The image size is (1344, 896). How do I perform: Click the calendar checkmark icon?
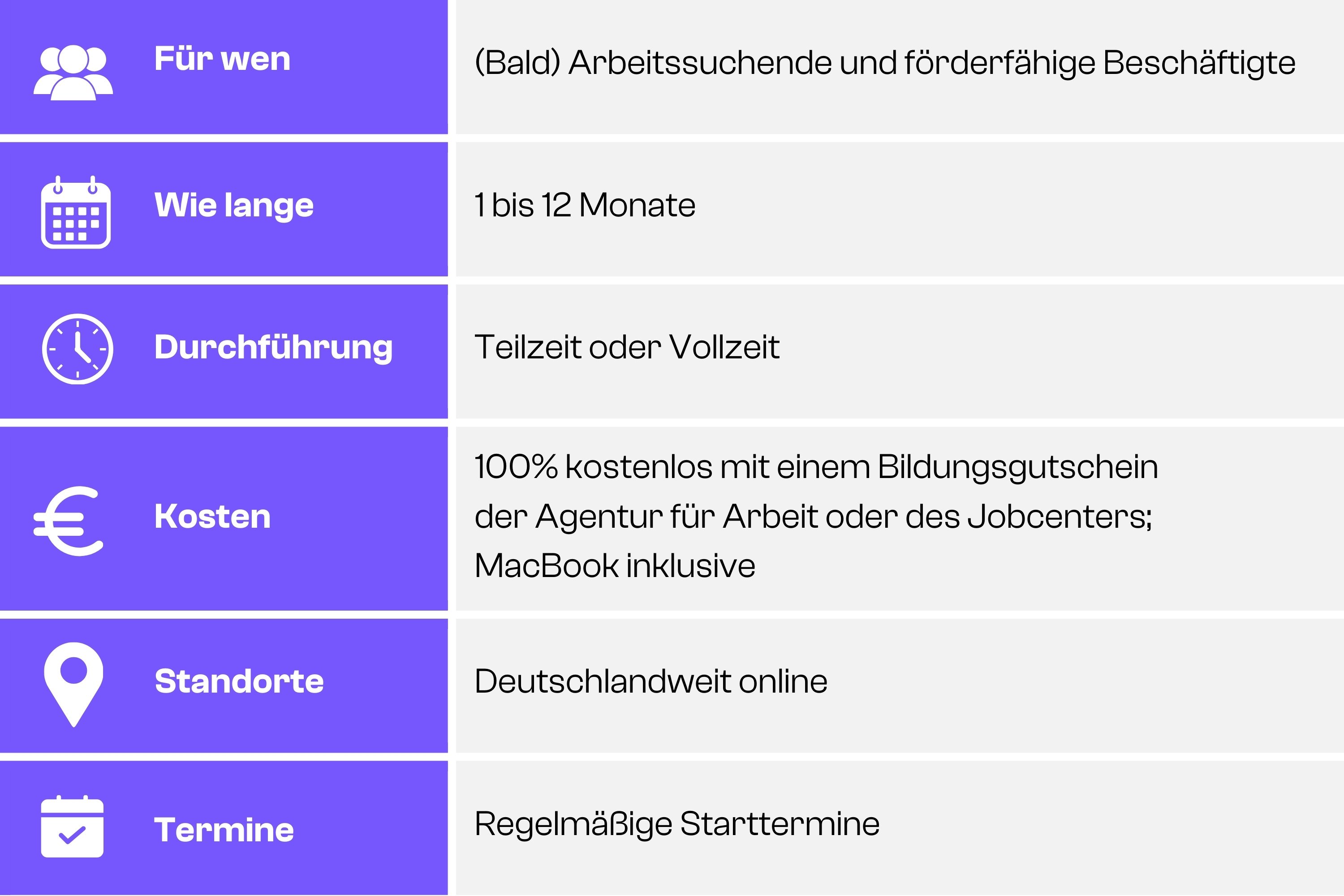[73, 827]
